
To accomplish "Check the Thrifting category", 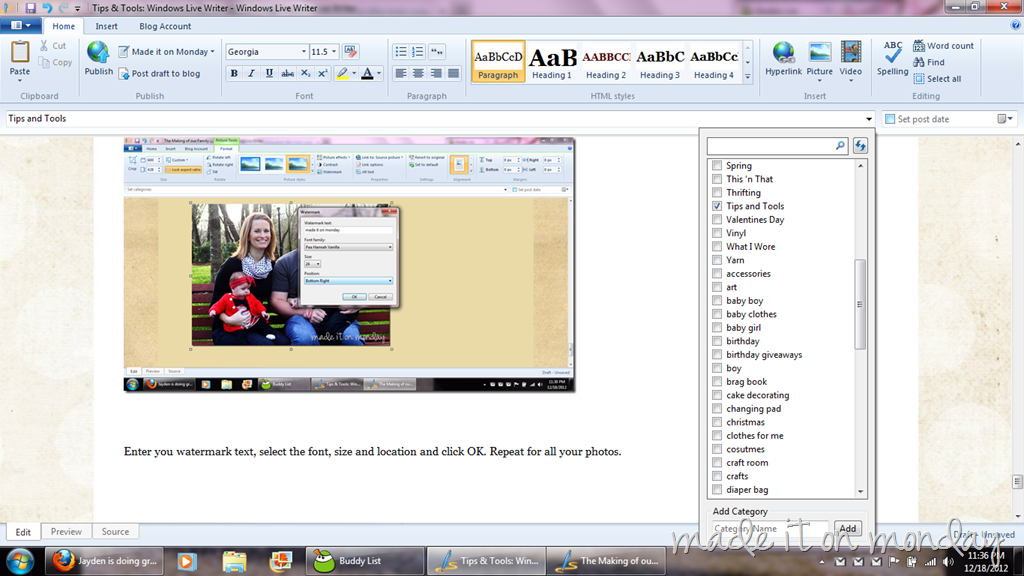I will 717,193.
